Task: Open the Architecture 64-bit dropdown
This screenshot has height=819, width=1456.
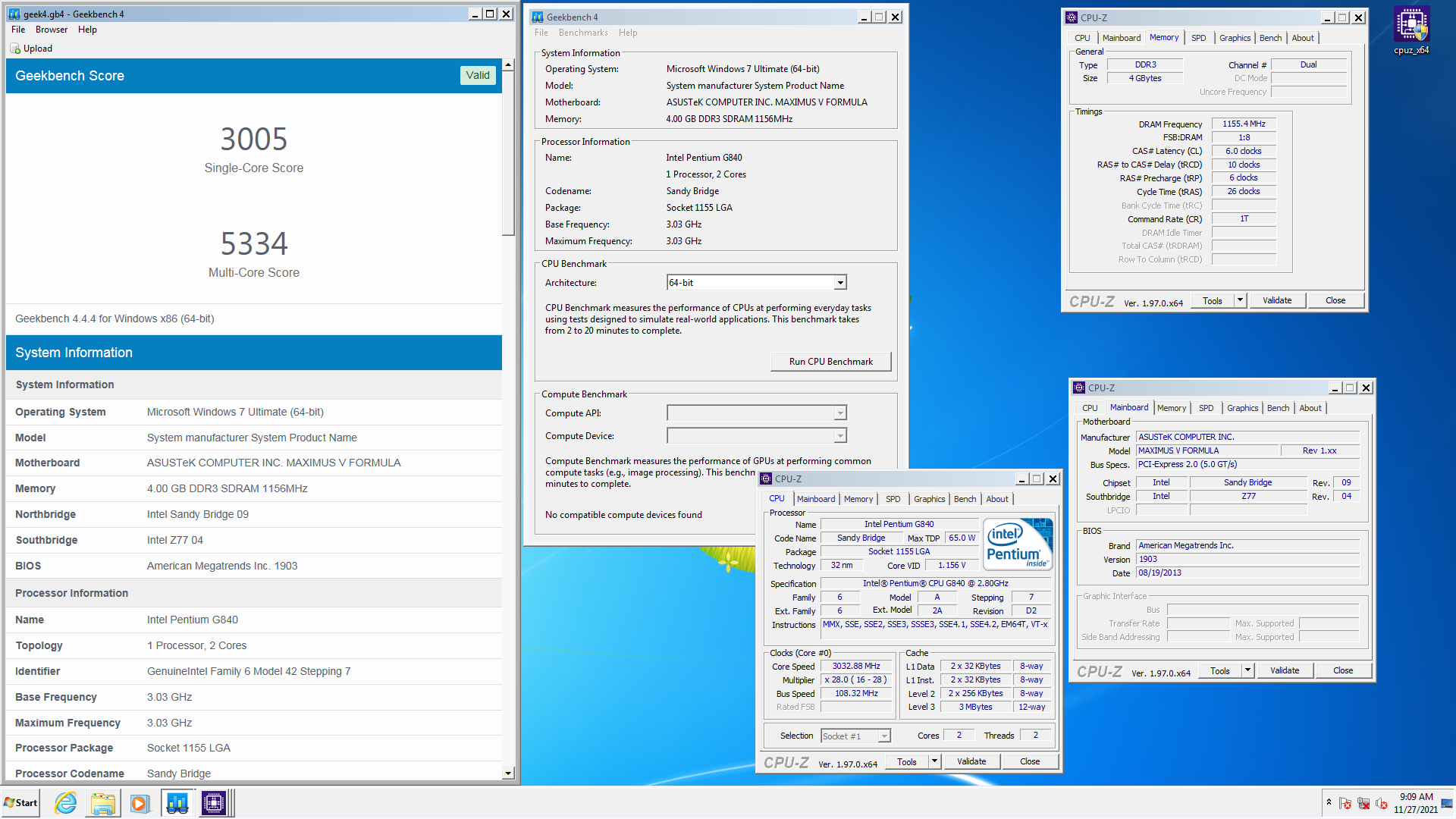Action: pos(840,283)
